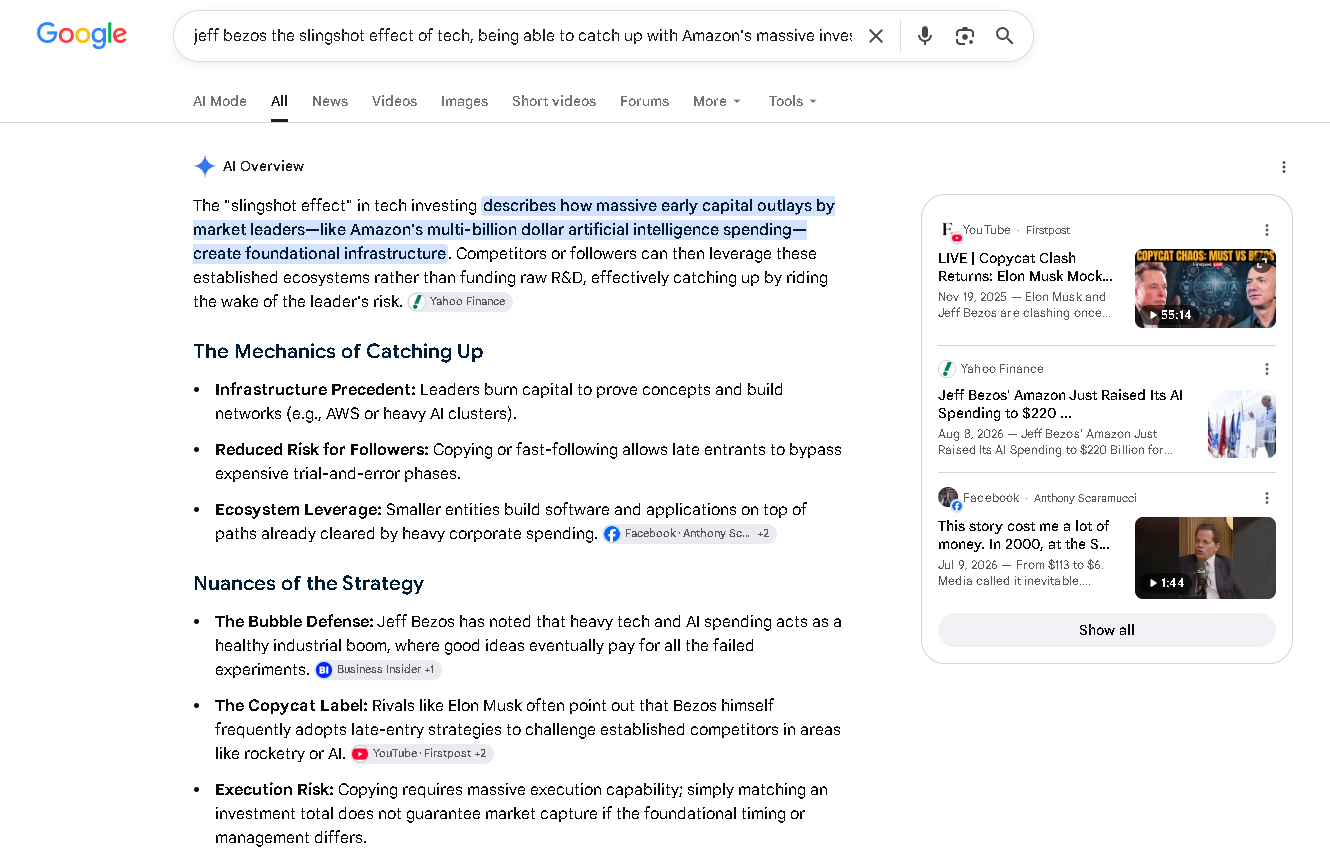Open the Copycat Clash Returns video title
The width and height of the screenshot is (1330, 857).
pyautogui.click(x=1026, y=267)
